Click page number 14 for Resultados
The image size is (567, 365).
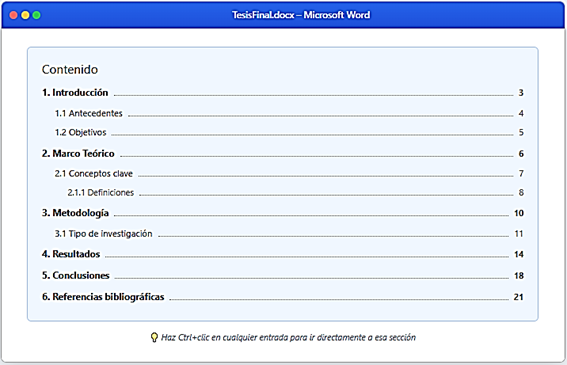[519, 254]
